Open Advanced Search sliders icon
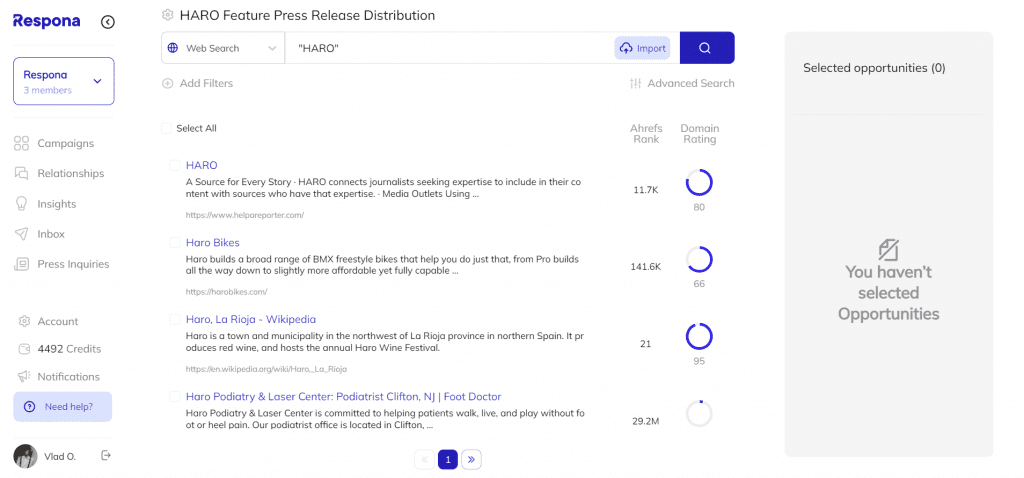This screenshot has width=1024, height=478. tap(635, 84)
